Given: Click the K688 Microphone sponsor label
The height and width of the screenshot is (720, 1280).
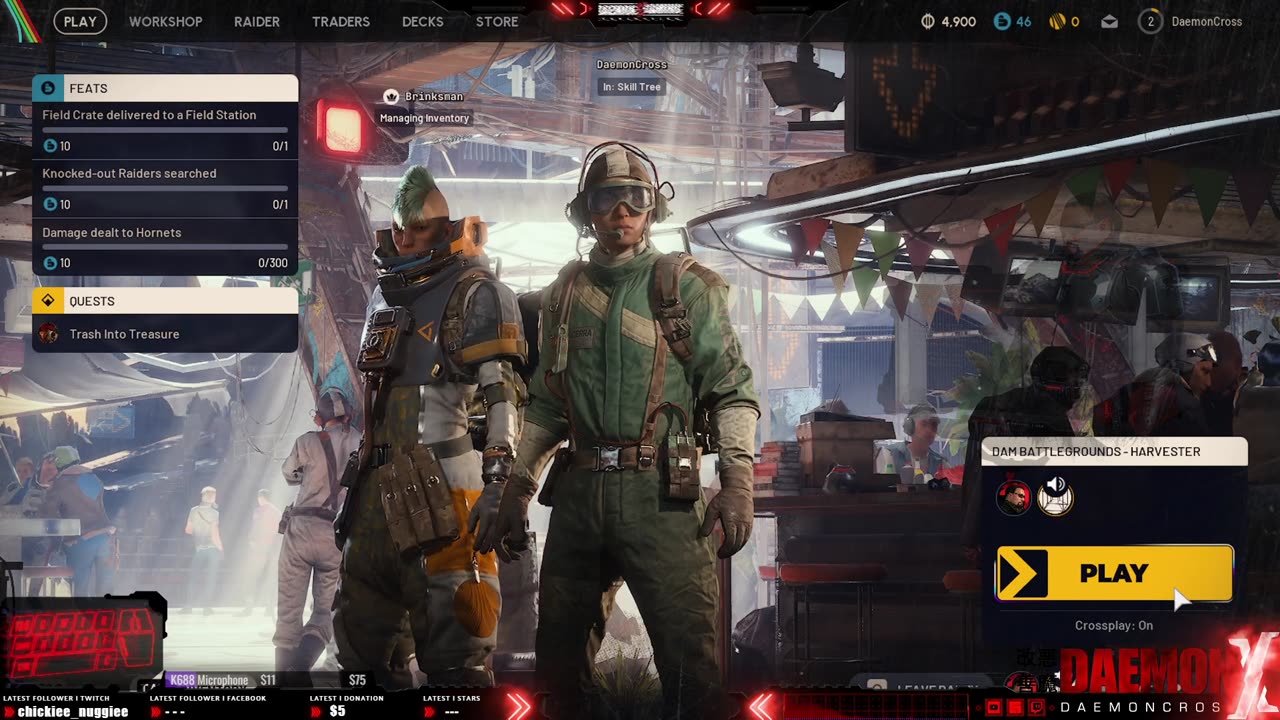Looking at the screenshot, I should (209, 680).
